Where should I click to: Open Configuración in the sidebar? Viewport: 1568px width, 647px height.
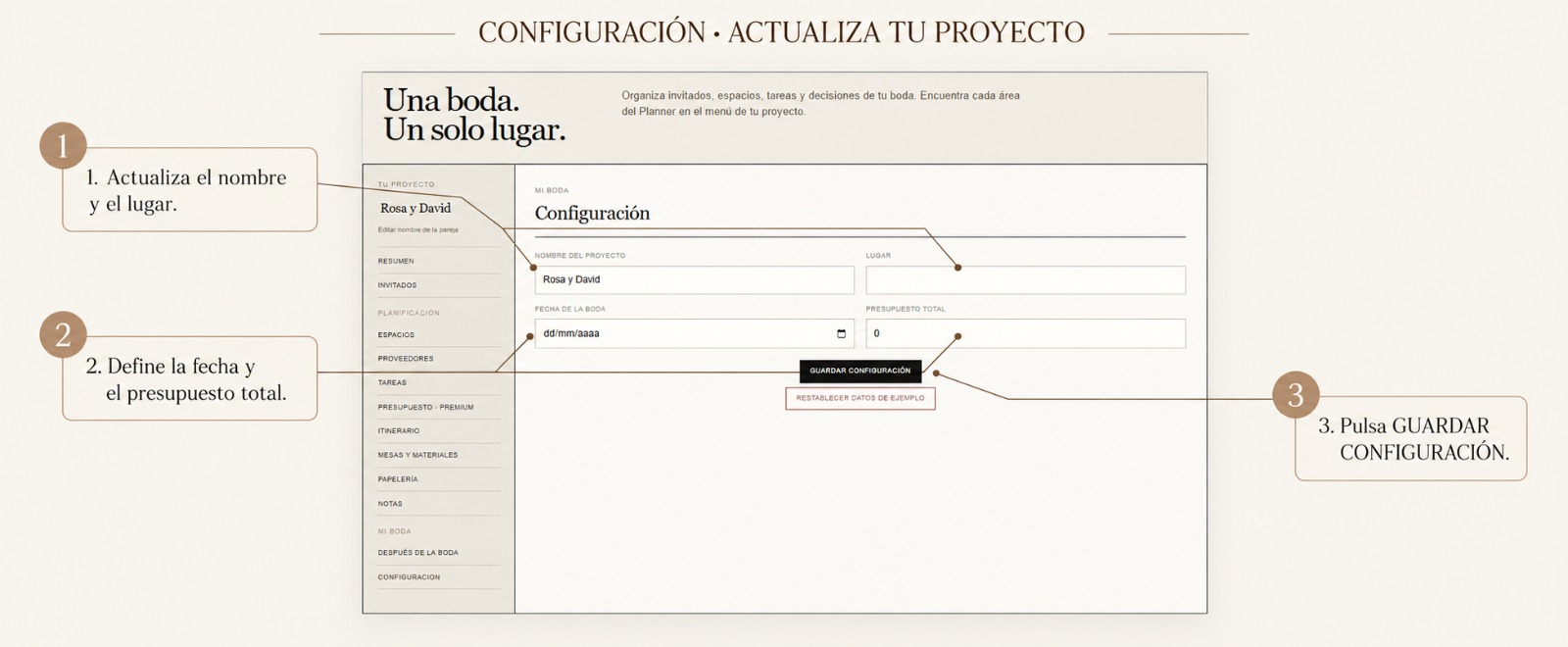point(409,577)
